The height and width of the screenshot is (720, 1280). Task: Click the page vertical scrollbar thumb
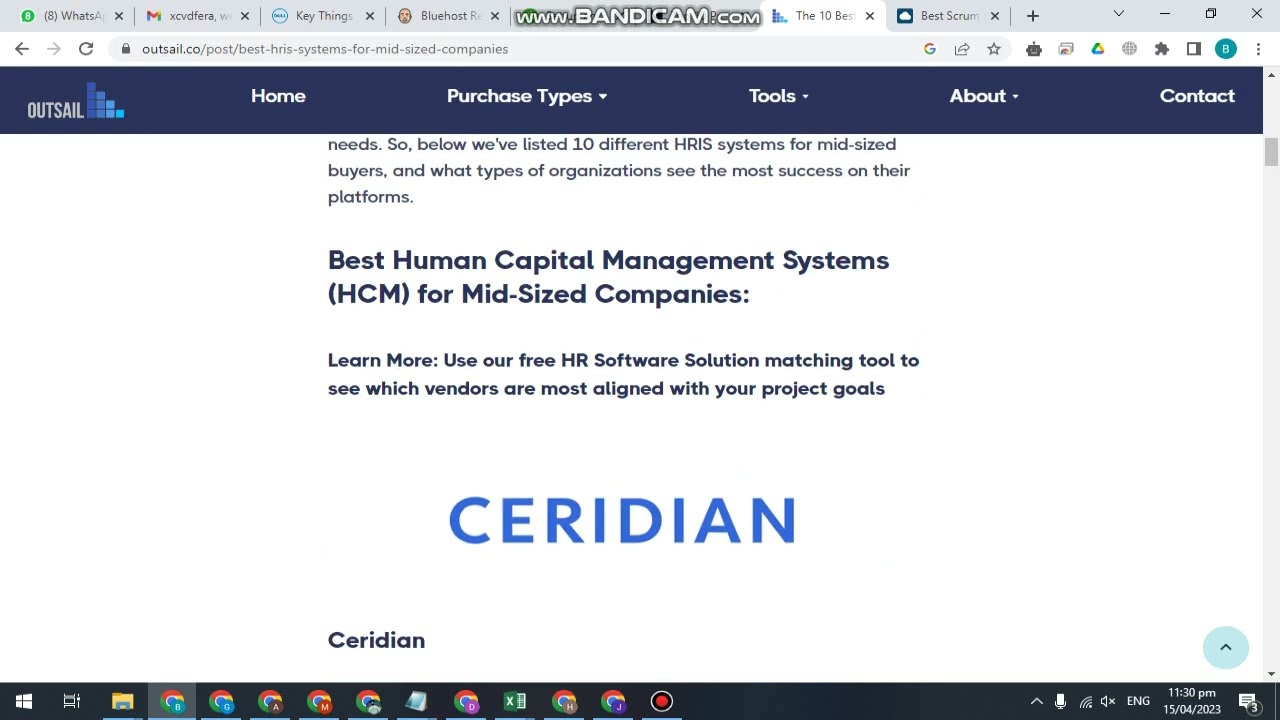(x=1271, y=153)
